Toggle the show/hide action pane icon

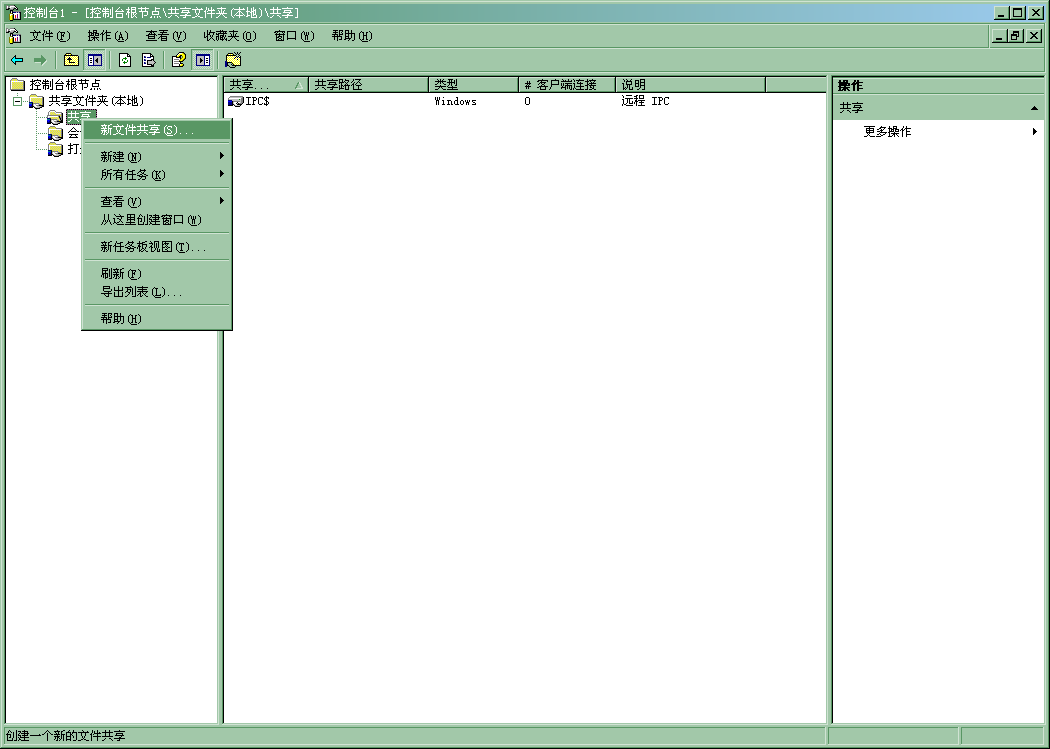(x=202, y=60)
